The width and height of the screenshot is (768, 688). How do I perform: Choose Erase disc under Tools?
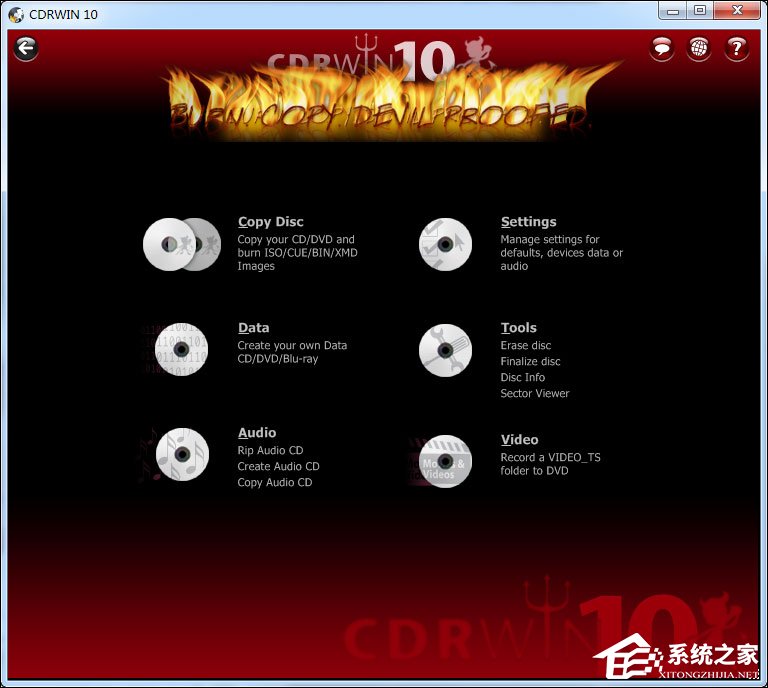(x=525, y=345)
